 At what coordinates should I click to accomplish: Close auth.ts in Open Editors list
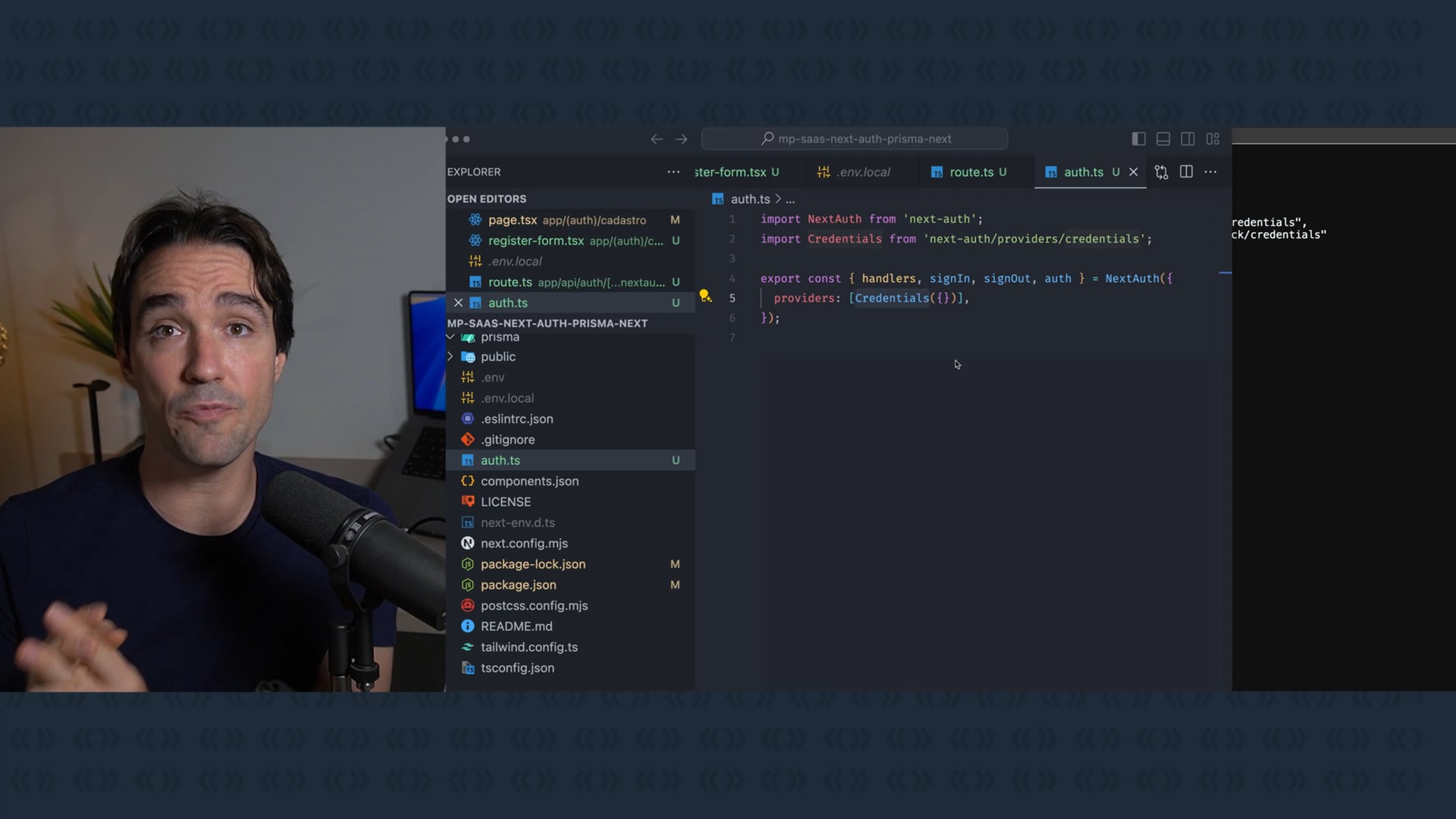[x=458, y=303]
